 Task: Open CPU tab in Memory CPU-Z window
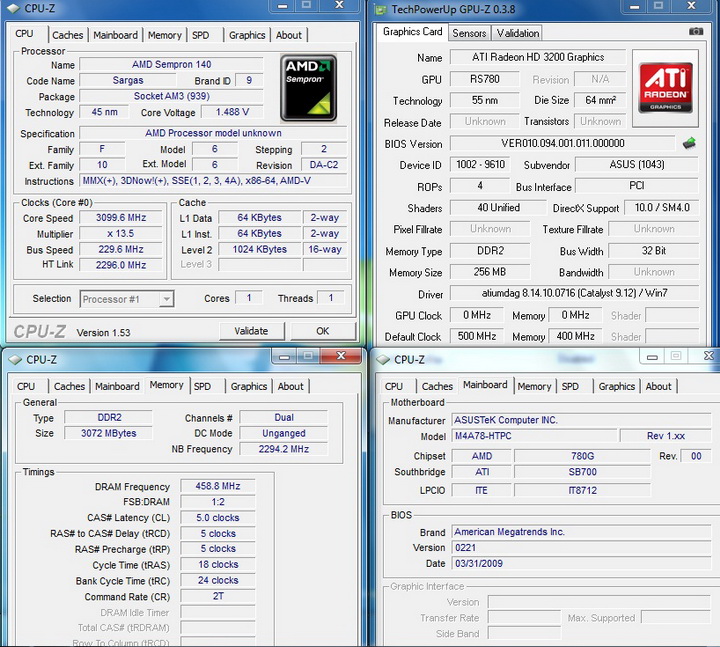tap(26, 387)
